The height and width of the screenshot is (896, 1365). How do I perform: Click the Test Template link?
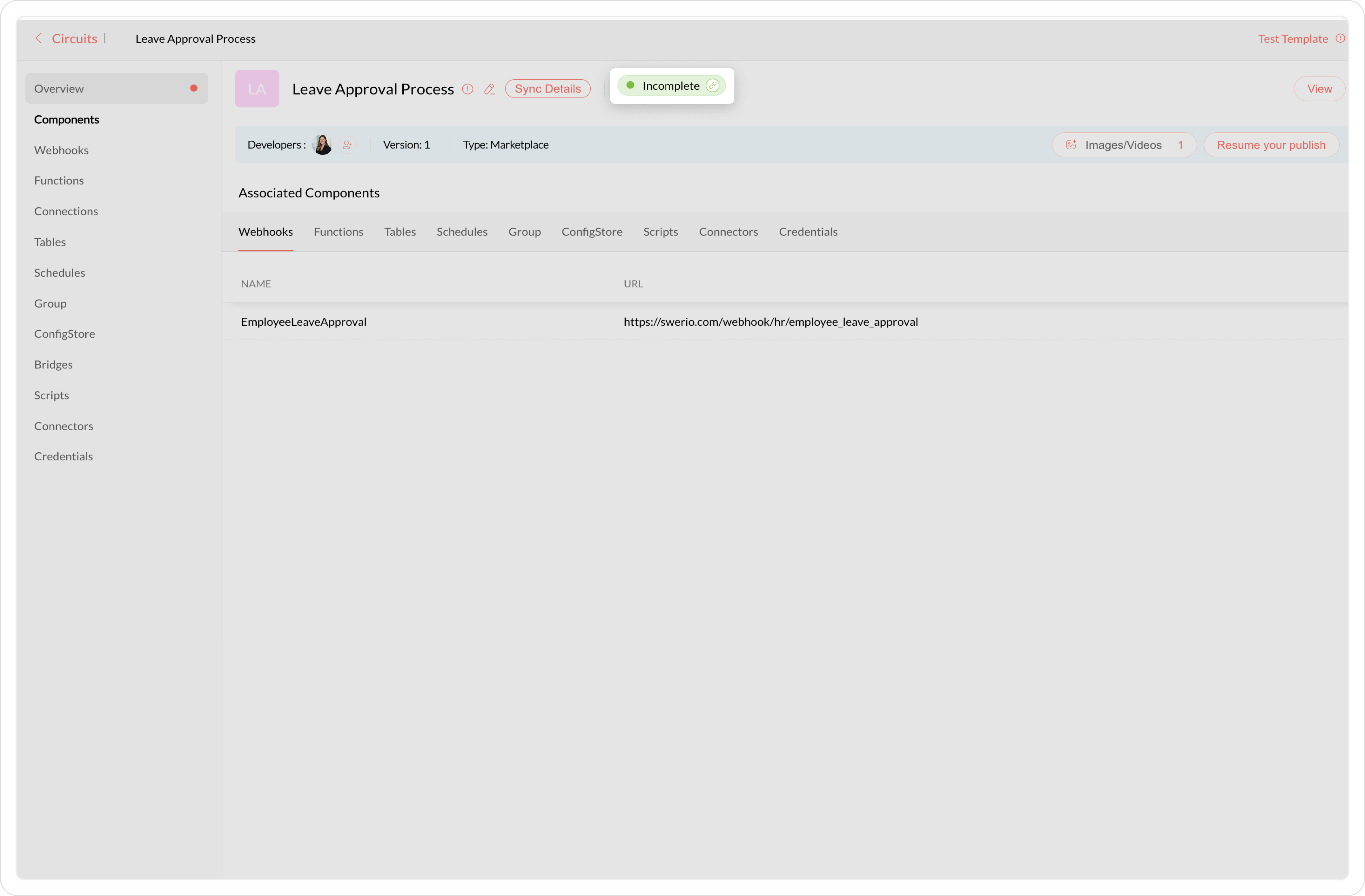pyautogui.click(x=1293, y=38)
